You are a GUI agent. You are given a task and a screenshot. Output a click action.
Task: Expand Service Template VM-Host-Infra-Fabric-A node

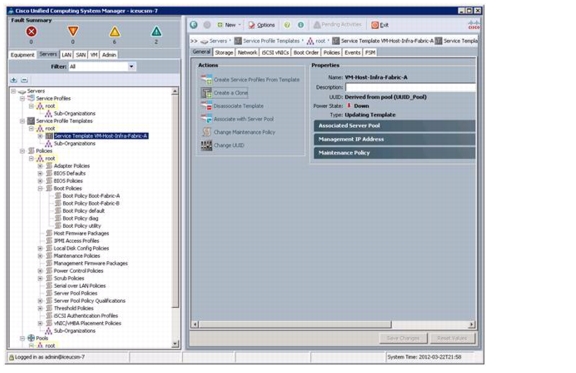(40, 136)
